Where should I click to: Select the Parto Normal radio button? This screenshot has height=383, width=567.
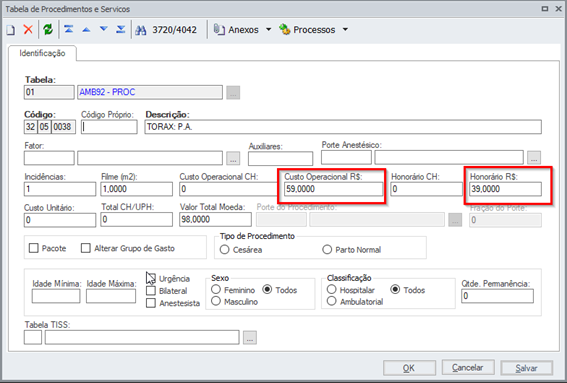[327, 250]
